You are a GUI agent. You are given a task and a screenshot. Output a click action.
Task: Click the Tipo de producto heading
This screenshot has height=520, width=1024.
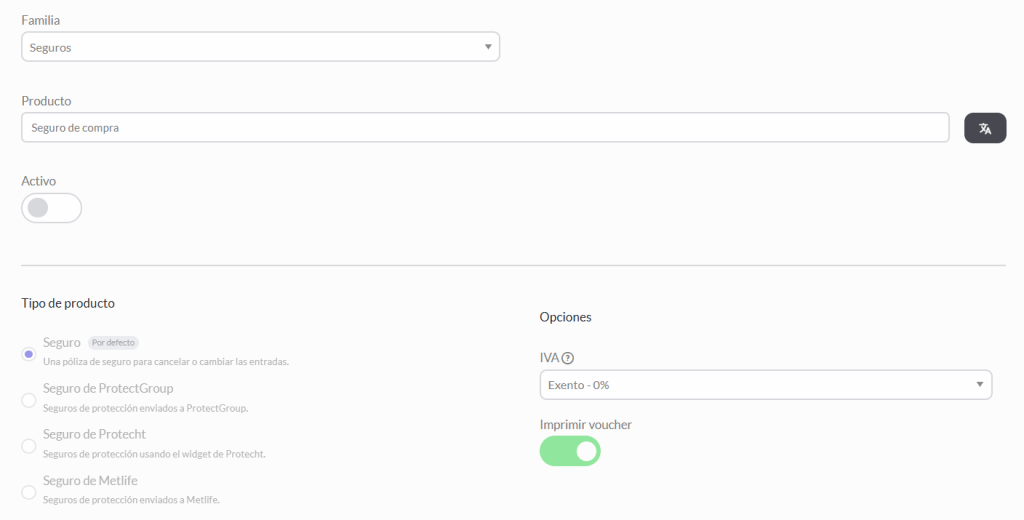click(x=68, y=303)
